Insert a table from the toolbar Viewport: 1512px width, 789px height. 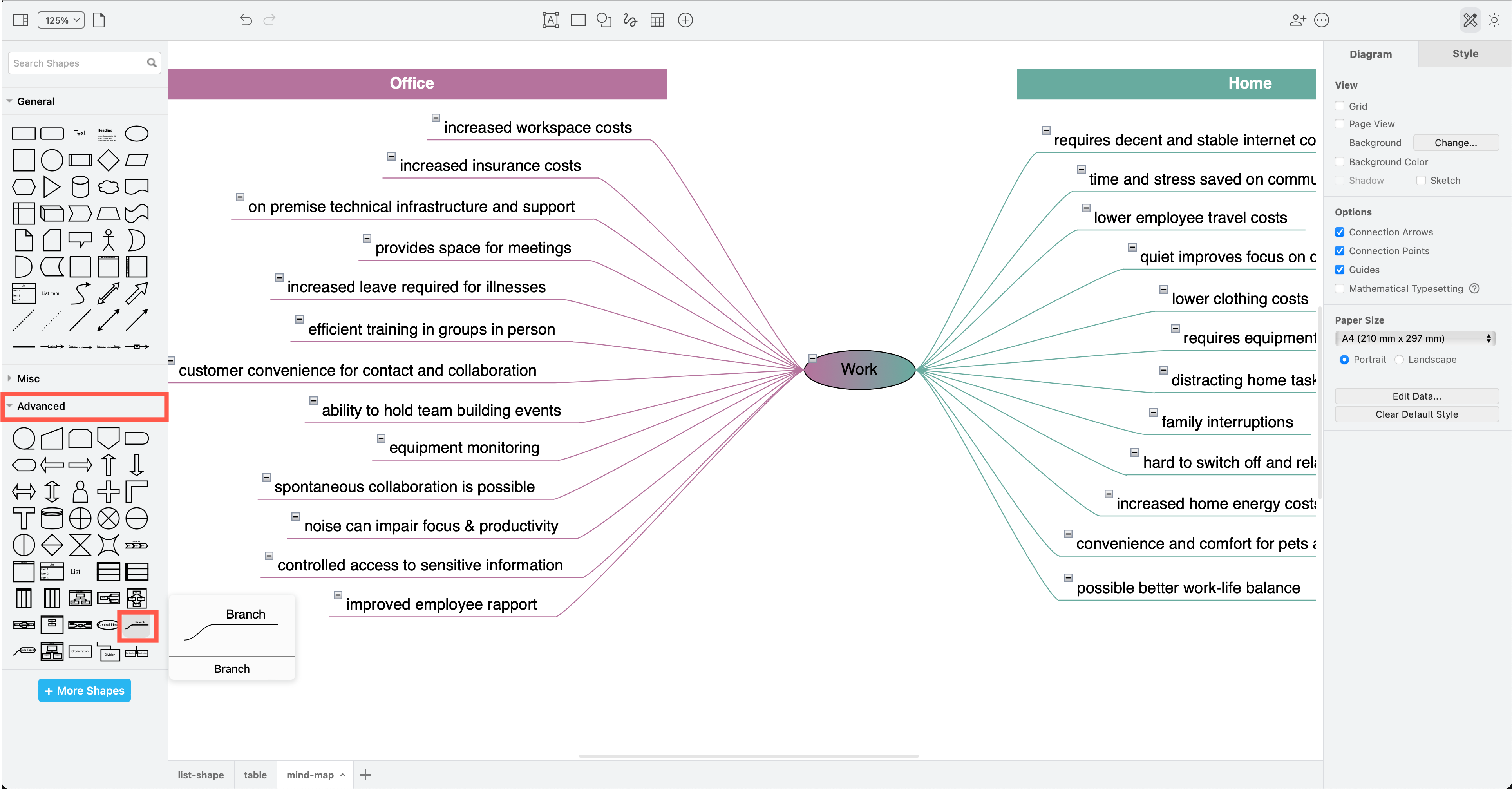point(657,19)
